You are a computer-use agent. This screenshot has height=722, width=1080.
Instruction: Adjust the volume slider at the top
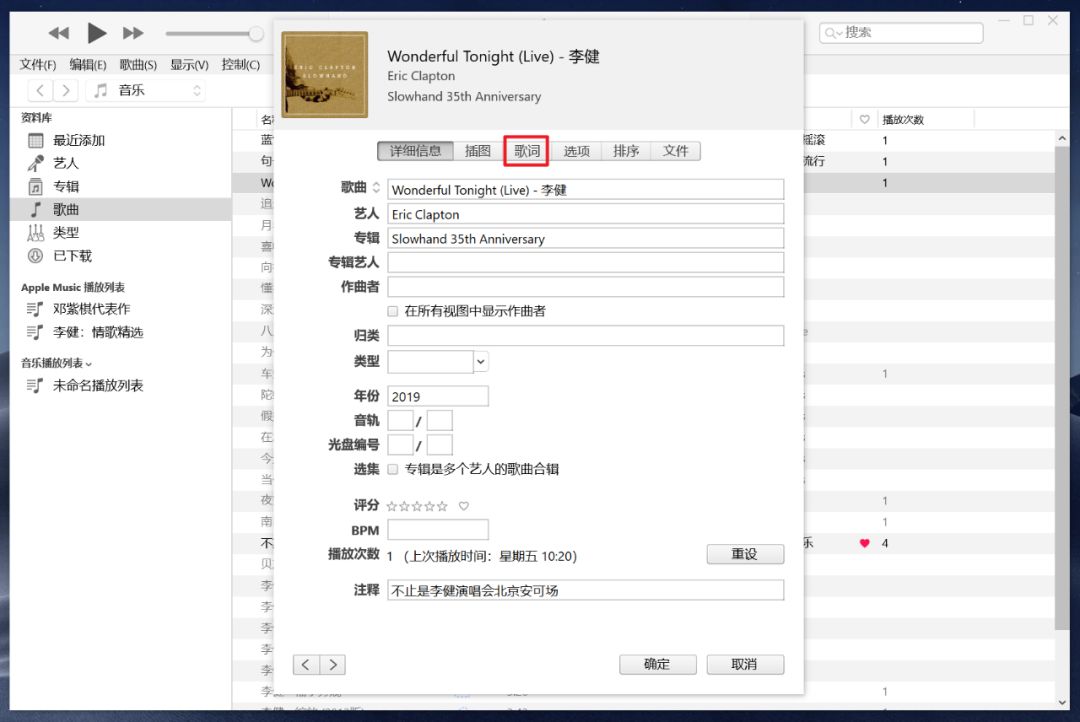[x=213, y=32]
